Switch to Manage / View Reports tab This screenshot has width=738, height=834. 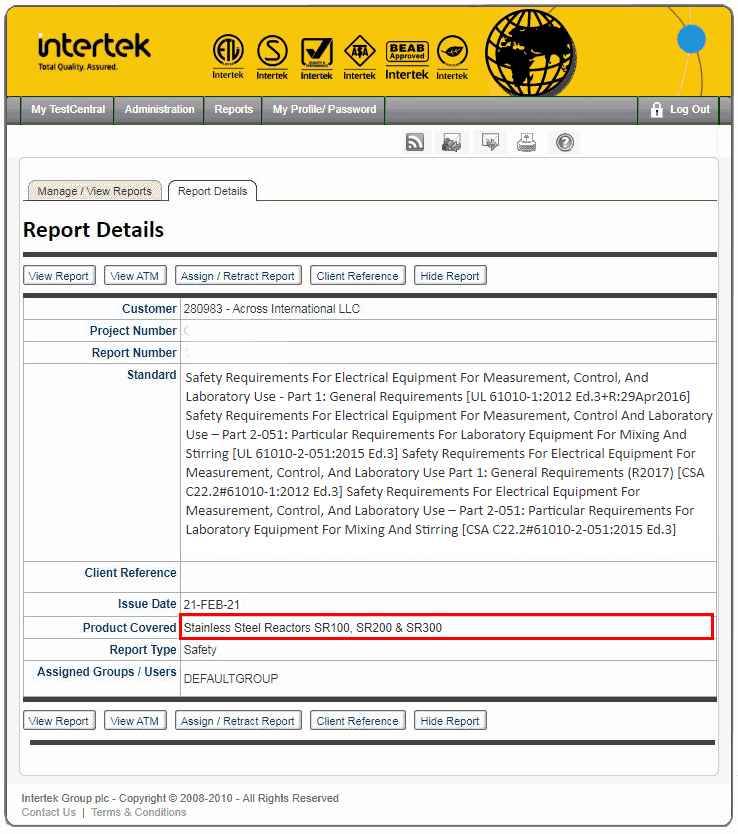click(94, 191)
